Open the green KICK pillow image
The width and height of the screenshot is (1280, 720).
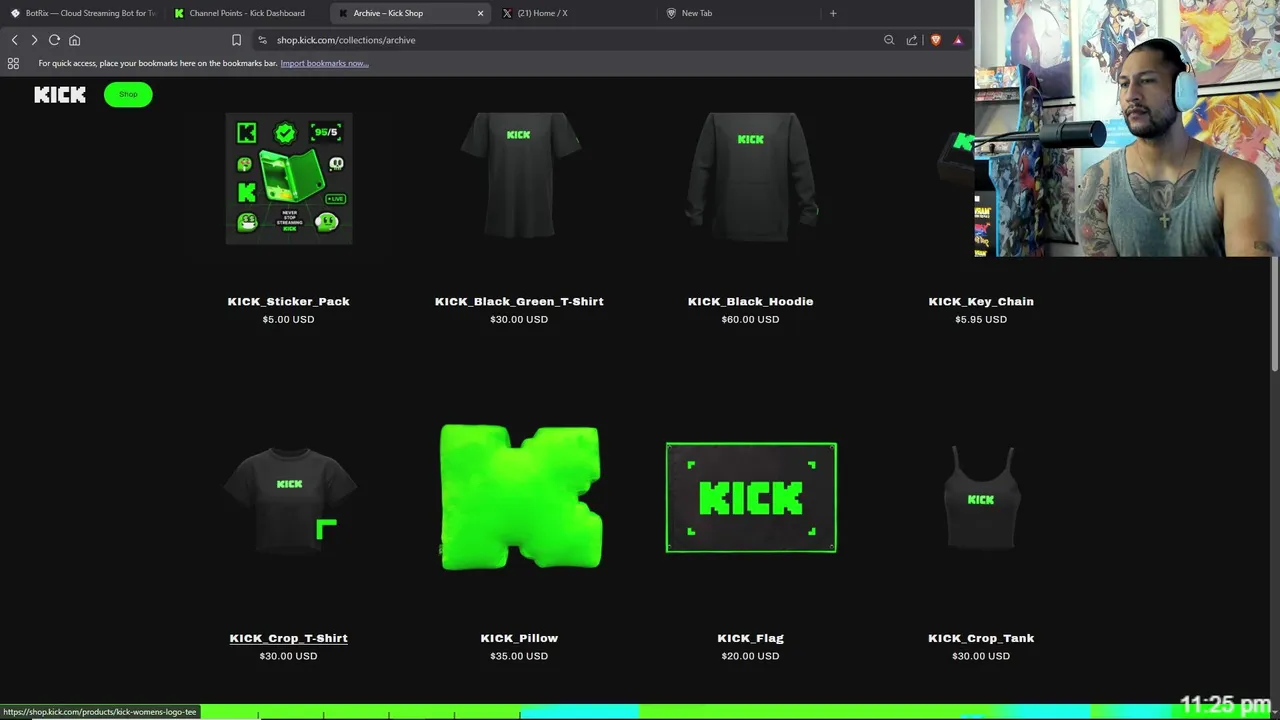pos(520,497)
